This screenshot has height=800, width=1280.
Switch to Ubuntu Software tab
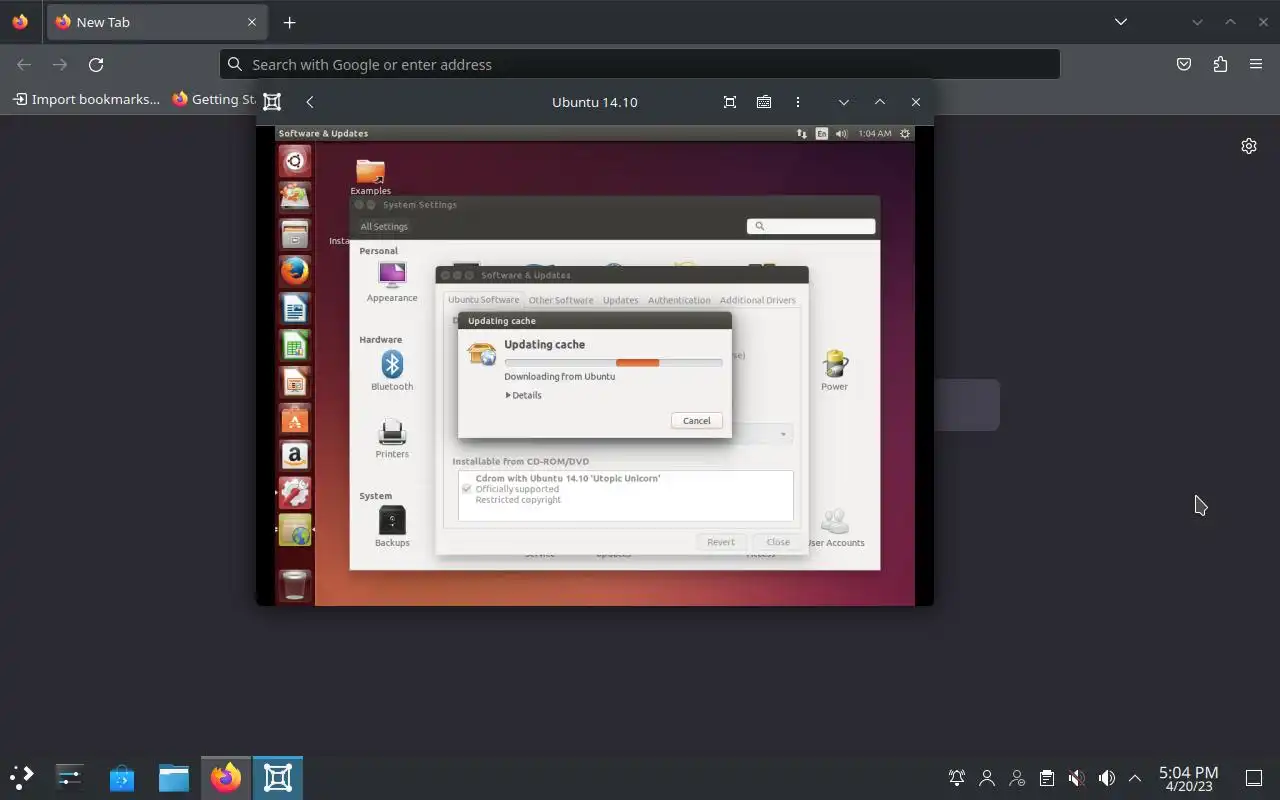point(483,300)
